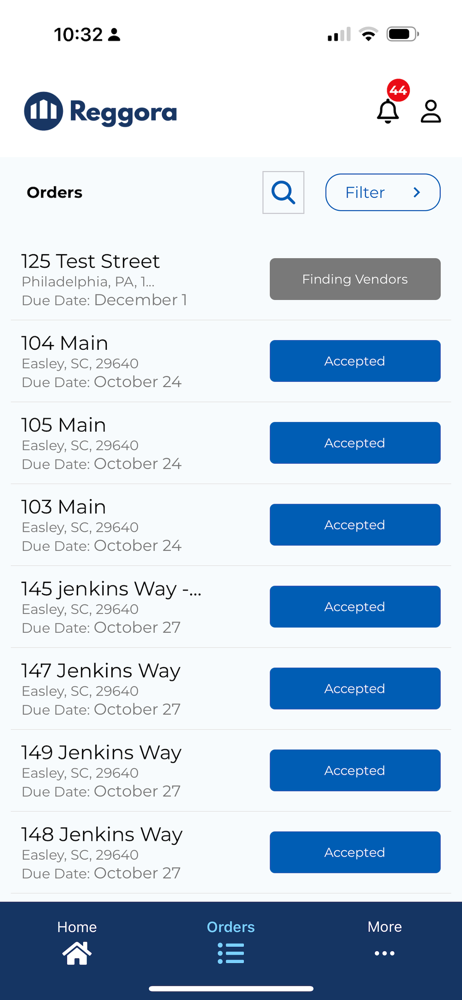The image size is (462, 1000).
Task: Open the user profile icon
Action: click(431, 111)
